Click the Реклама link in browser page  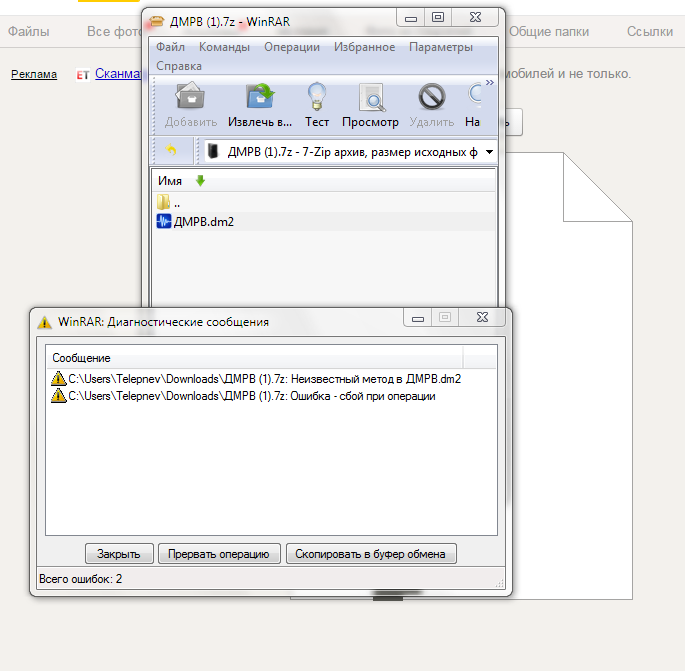tap(34, 74)
